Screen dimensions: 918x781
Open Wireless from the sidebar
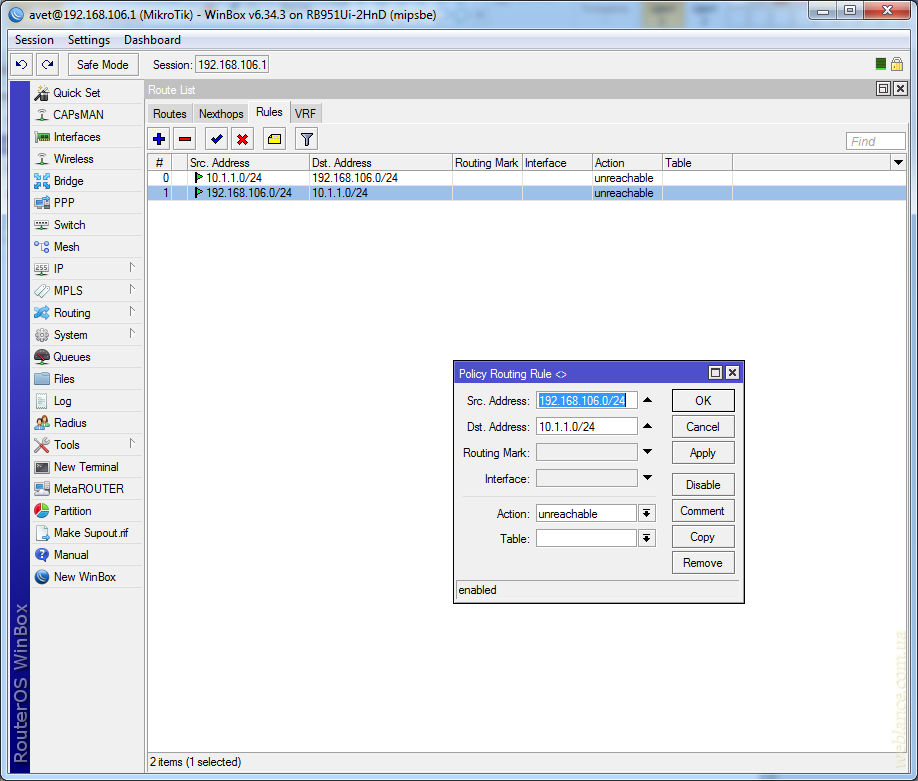pos(73,159)
